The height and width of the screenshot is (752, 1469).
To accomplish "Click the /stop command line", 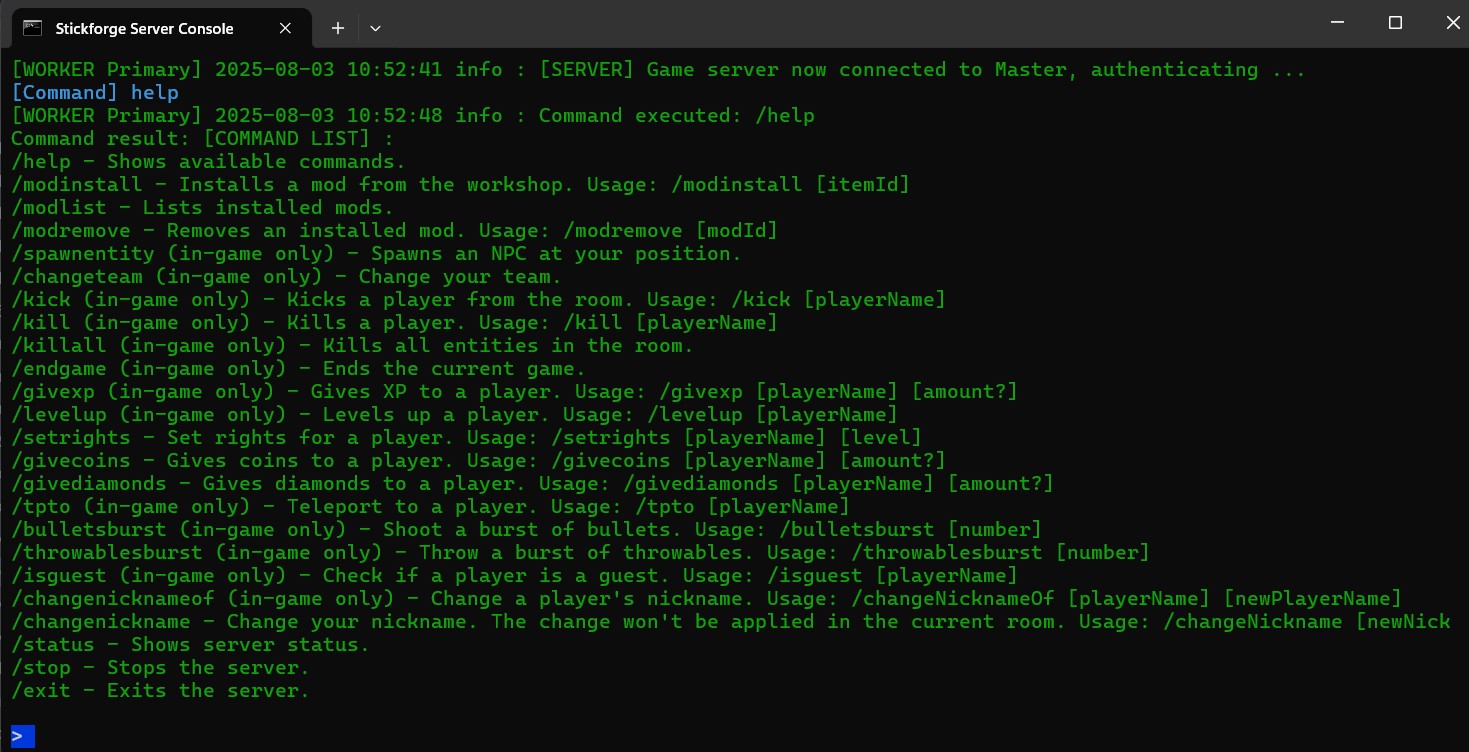I will click(x=160, y=668).
